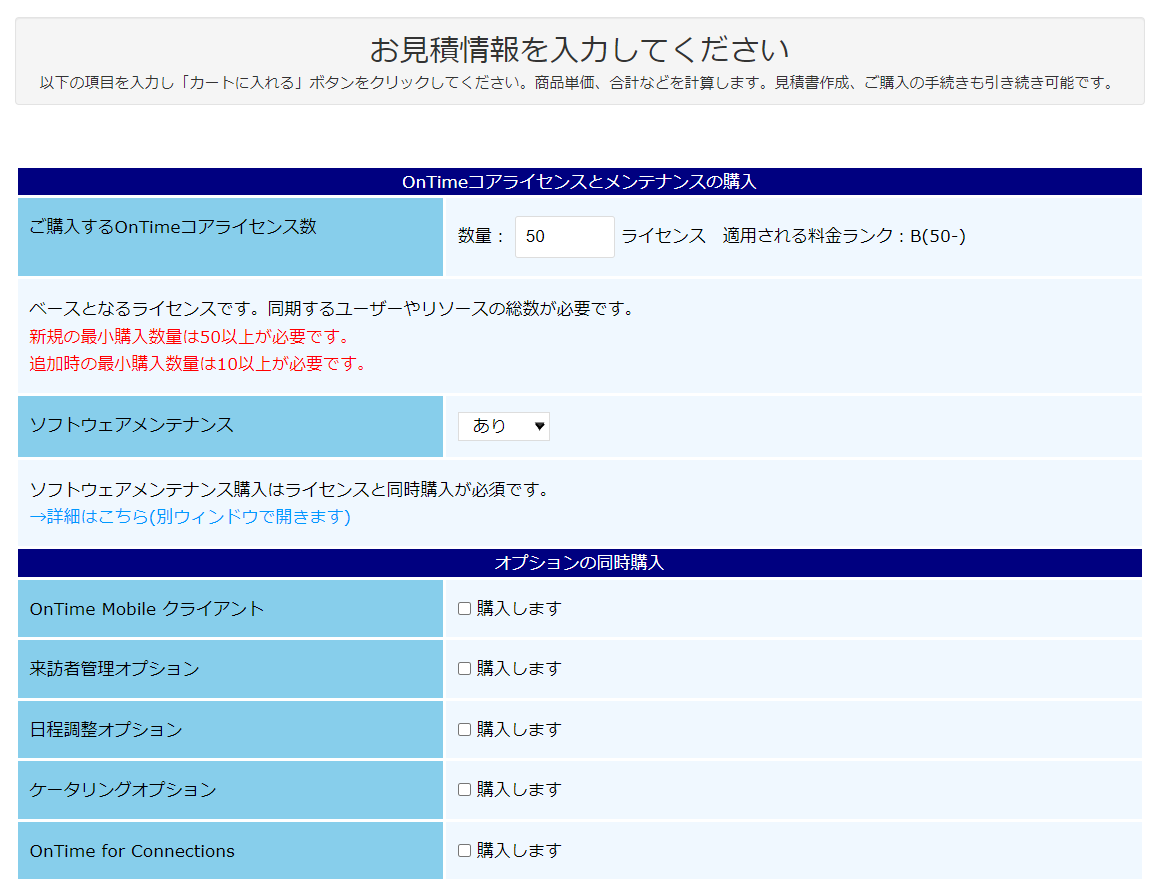The image size is (1150, 880).
Task: Open the ソフトウェアメンテナンス dropdown showing あり
Action: [x=504, y=426]
